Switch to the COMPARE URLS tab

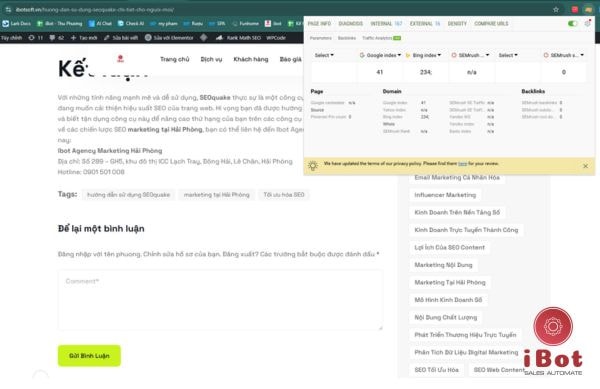(x=491, y=23)
